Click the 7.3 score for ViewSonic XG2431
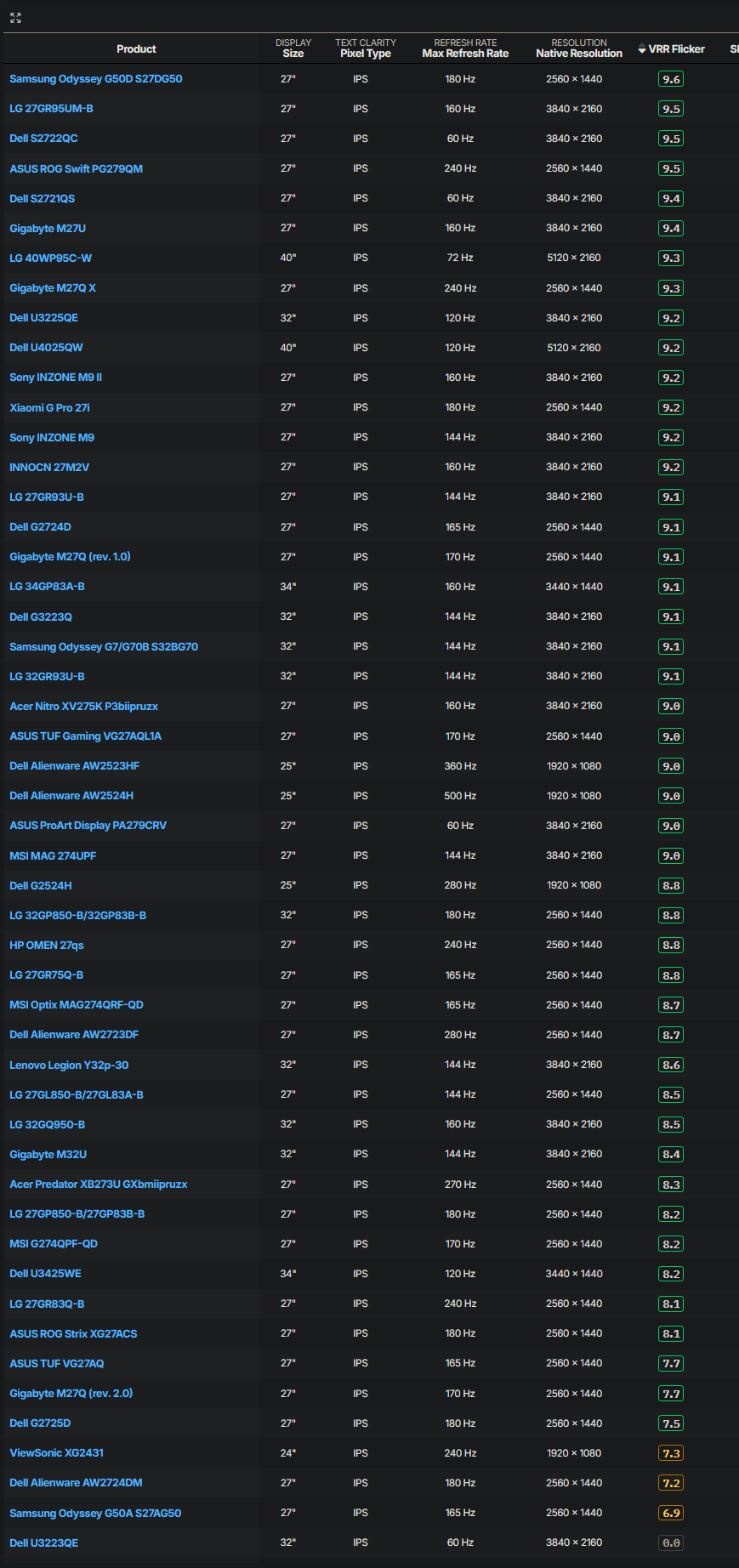The image size is (739, 1568). coord(671,1452)
